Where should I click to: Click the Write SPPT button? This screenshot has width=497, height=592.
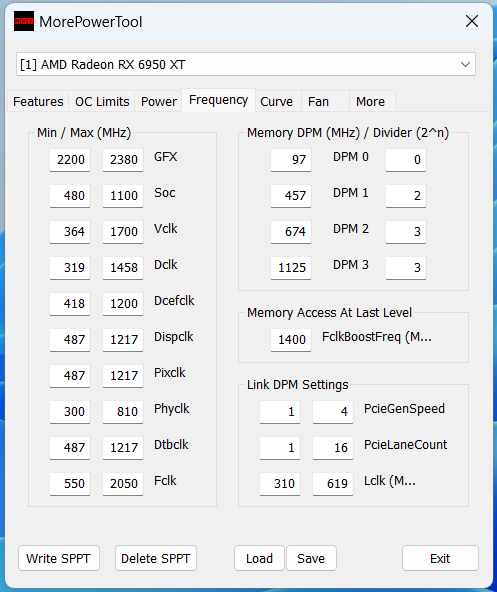pyautogui.click(x=59, y=558)
